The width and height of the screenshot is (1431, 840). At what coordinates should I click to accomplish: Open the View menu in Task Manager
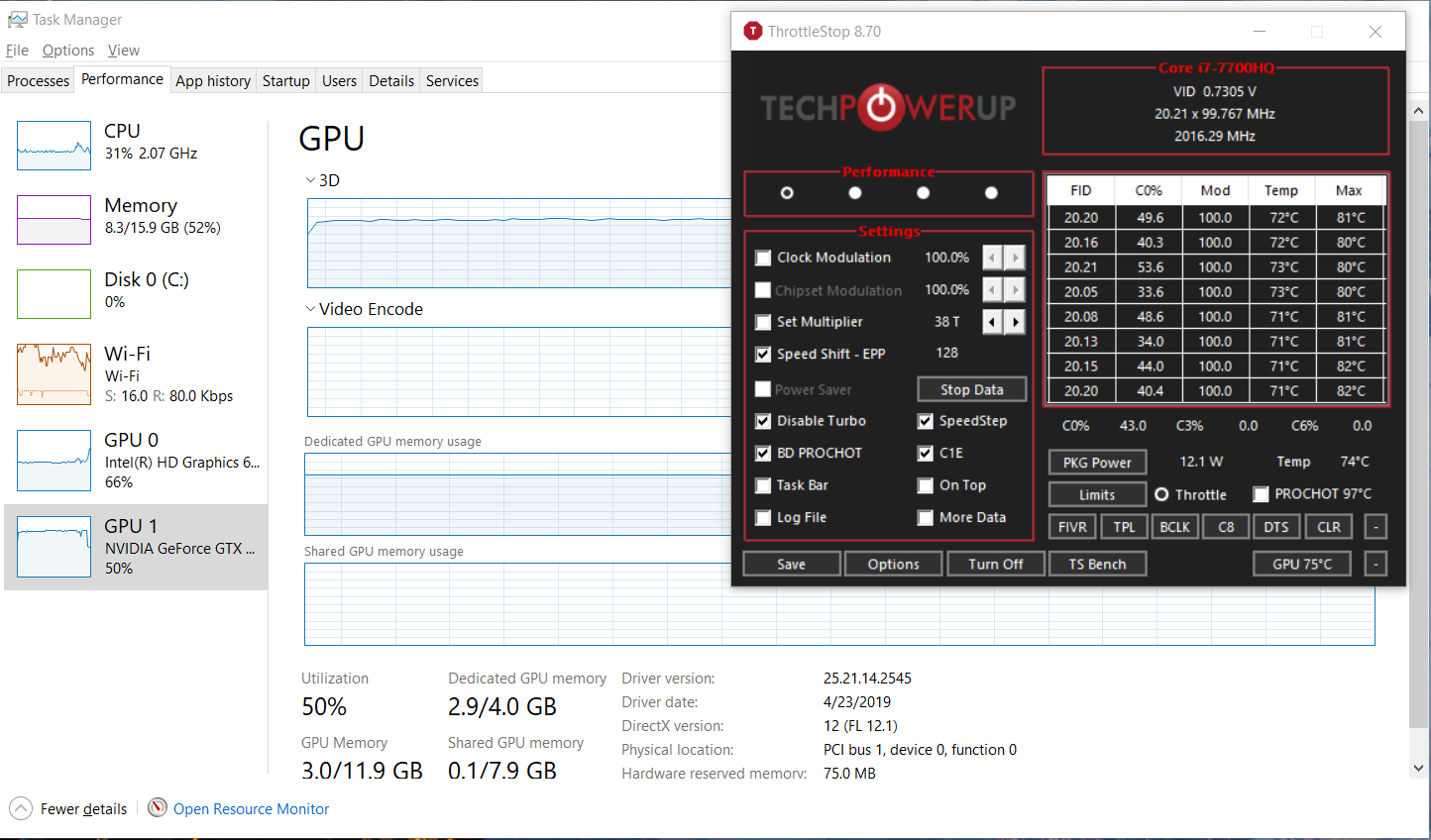pos(124,51)
